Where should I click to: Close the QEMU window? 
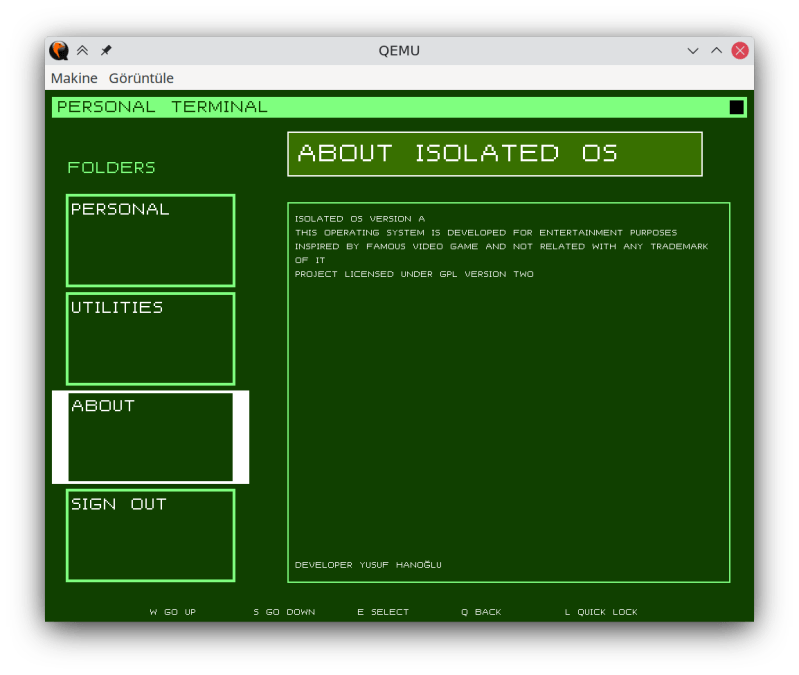[x=739, y=50]
